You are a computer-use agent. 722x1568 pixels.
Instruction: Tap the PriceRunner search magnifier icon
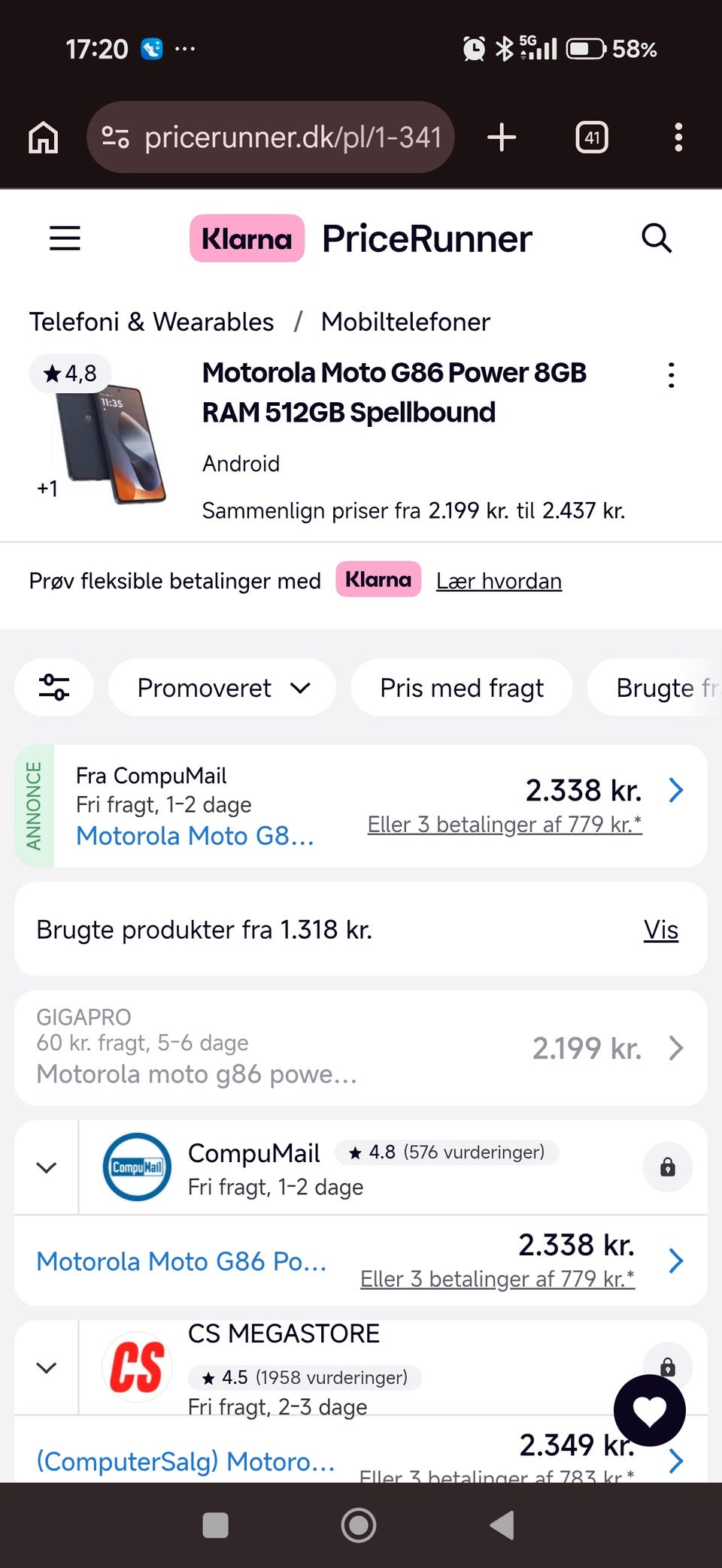coord(656,238)
